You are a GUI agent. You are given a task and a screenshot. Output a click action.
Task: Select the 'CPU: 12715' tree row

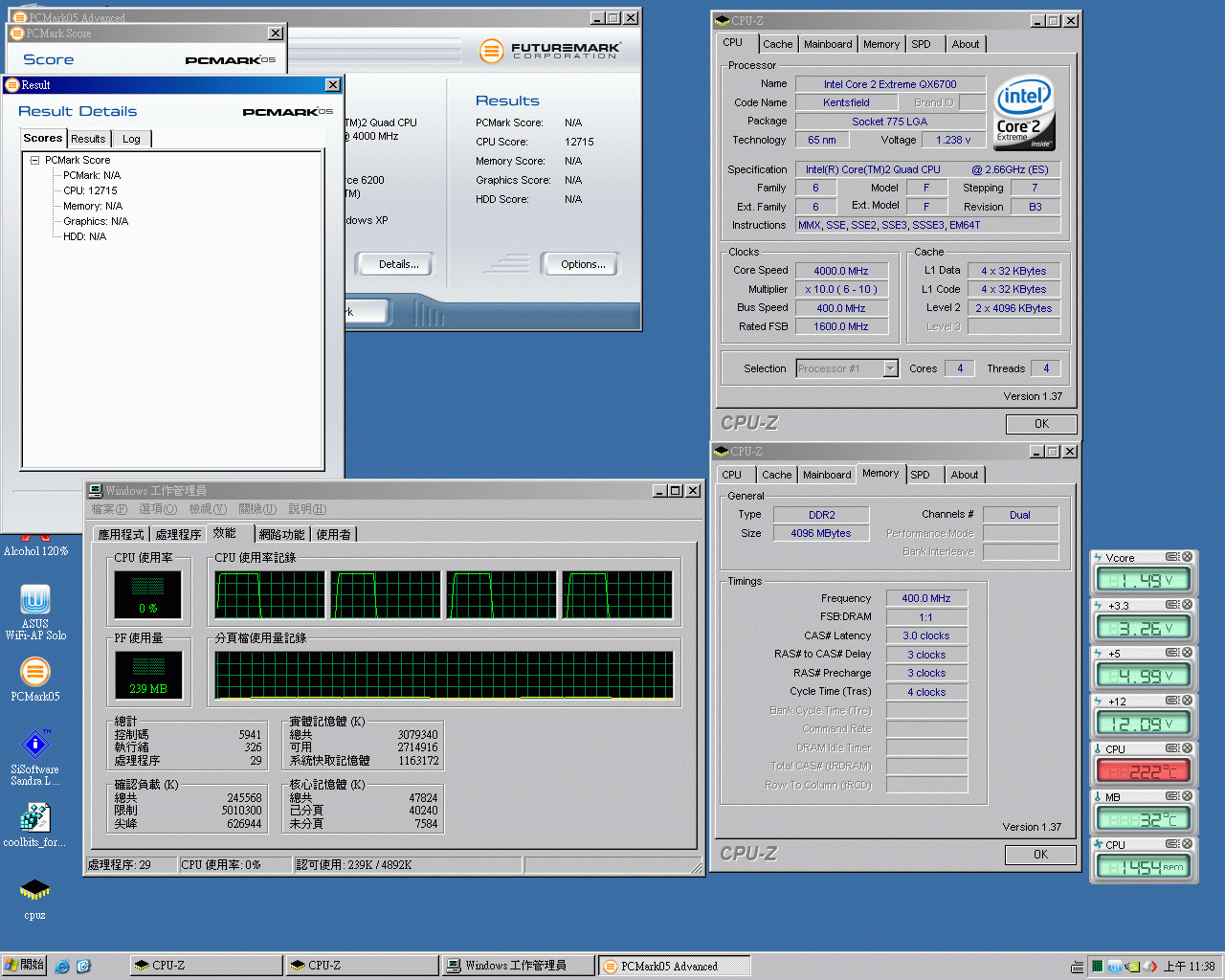tap(90, 190)
